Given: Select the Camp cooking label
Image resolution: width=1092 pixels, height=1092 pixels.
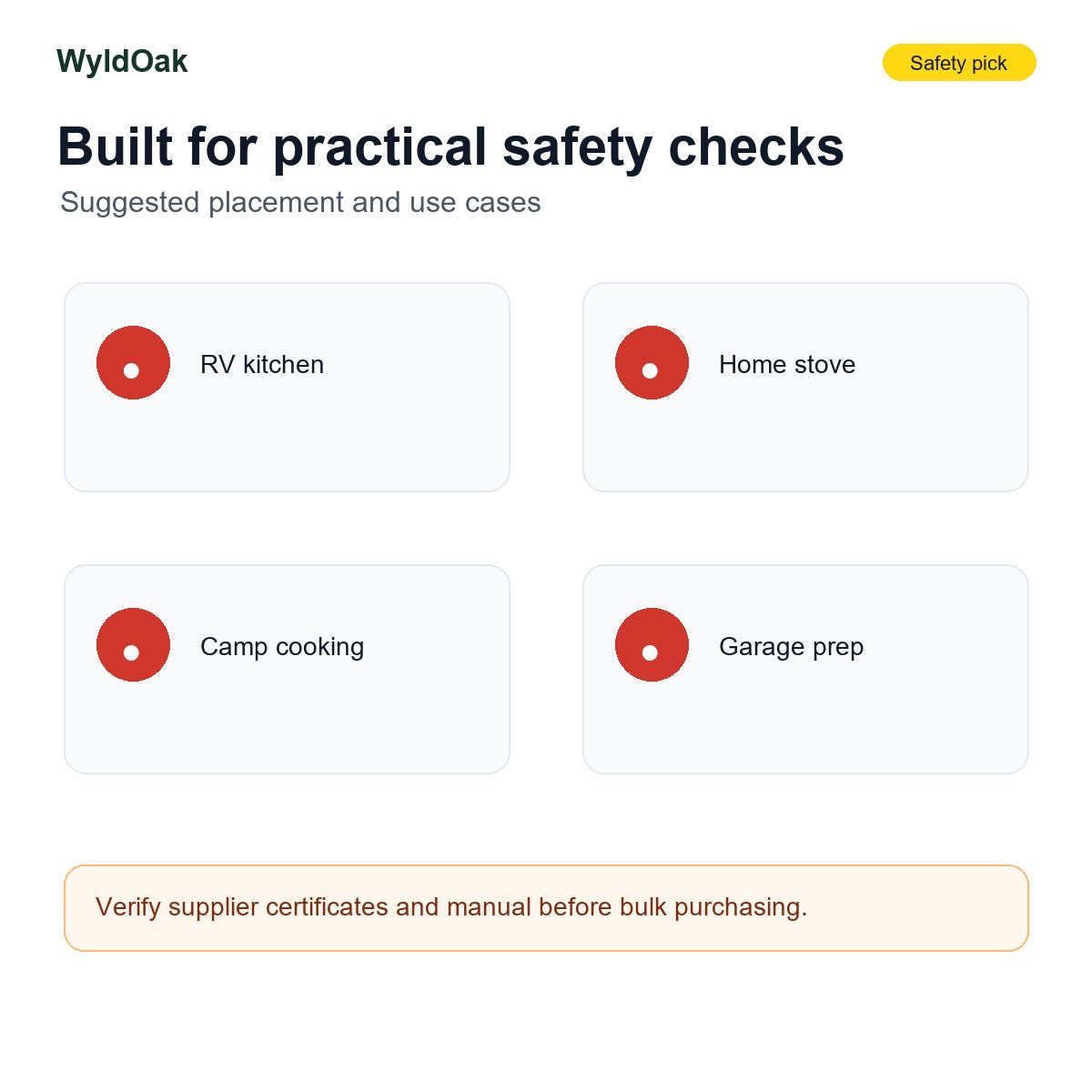Looking at the screenshot, I should 282,647.
